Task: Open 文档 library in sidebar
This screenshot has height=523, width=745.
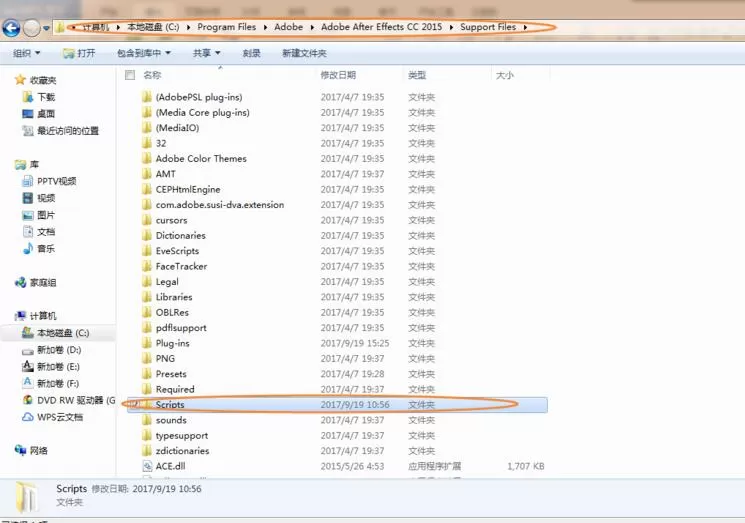Action: click(39, 231)
